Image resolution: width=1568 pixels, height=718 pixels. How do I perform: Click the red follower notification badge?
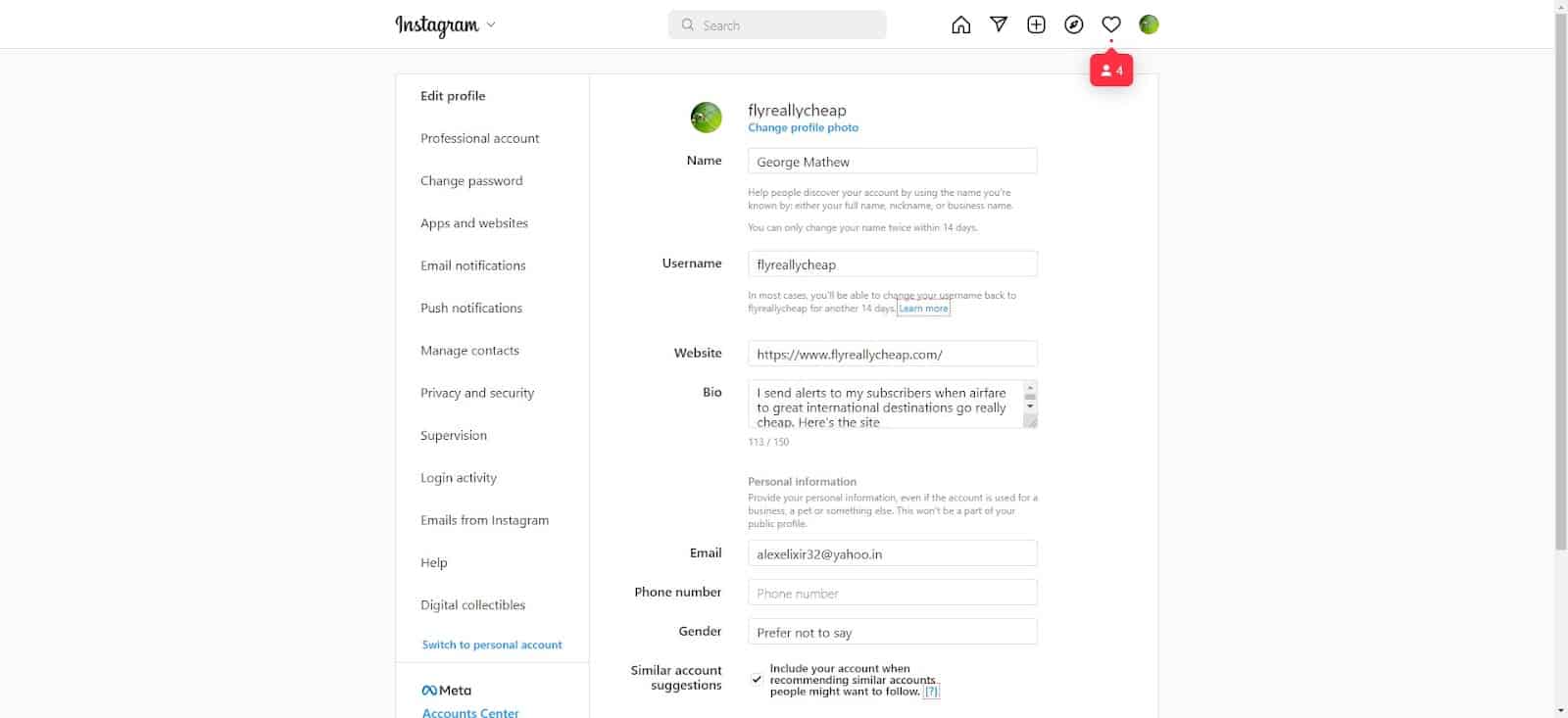tap(1111, 71)
